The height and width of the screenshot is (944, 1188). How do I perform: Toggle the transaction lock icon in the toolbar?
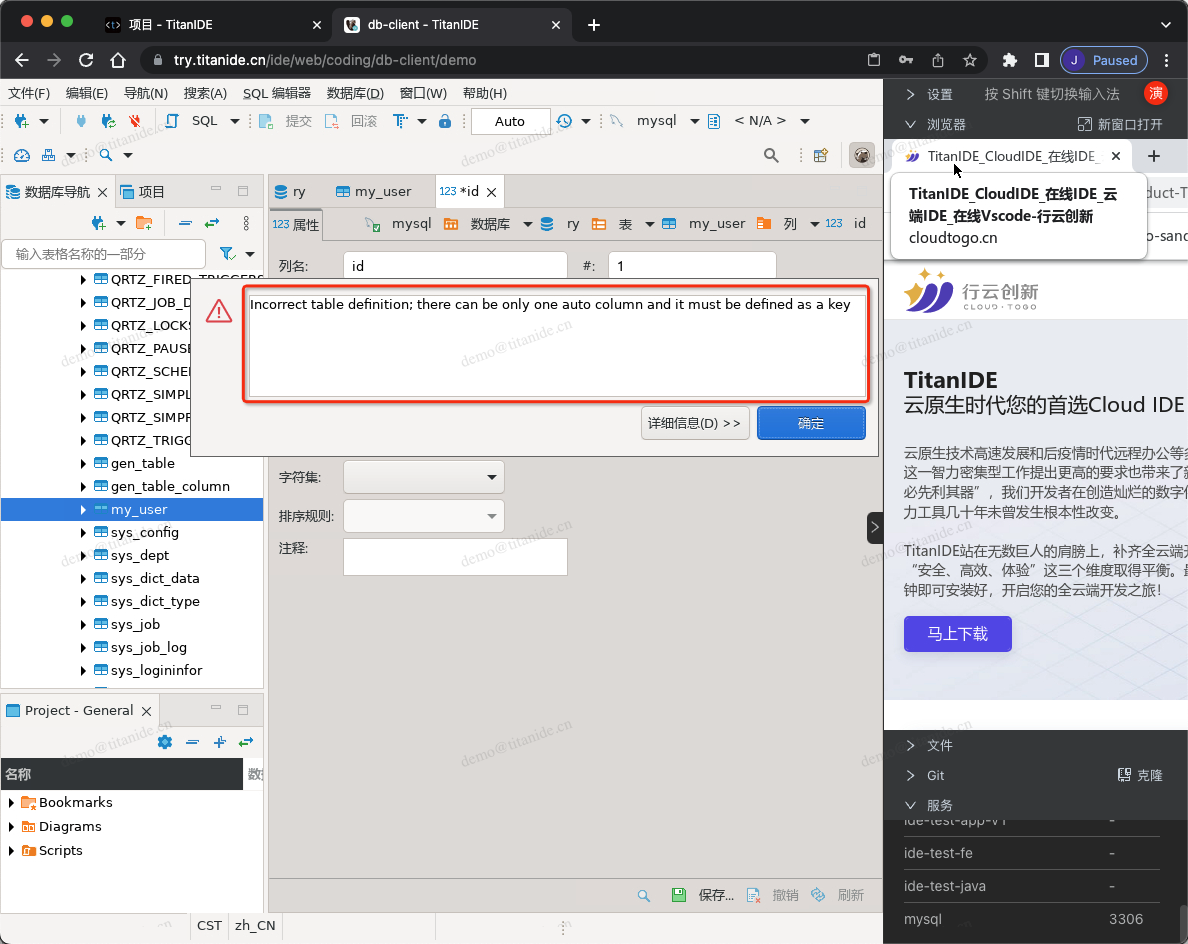(445, 121)
